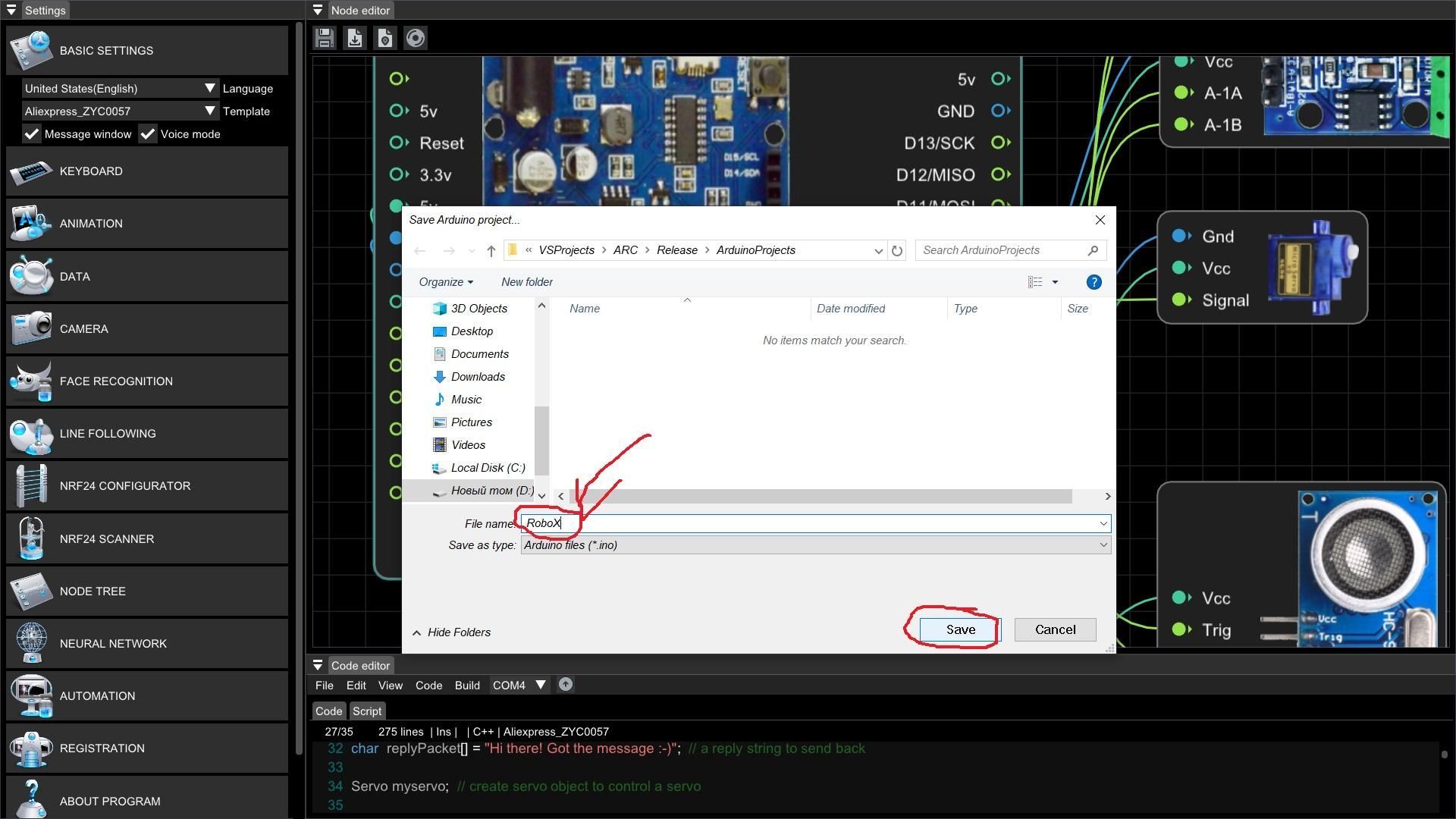Uncheck the Voice mode option
The image size is (1456, 819).
coord(147,134)
